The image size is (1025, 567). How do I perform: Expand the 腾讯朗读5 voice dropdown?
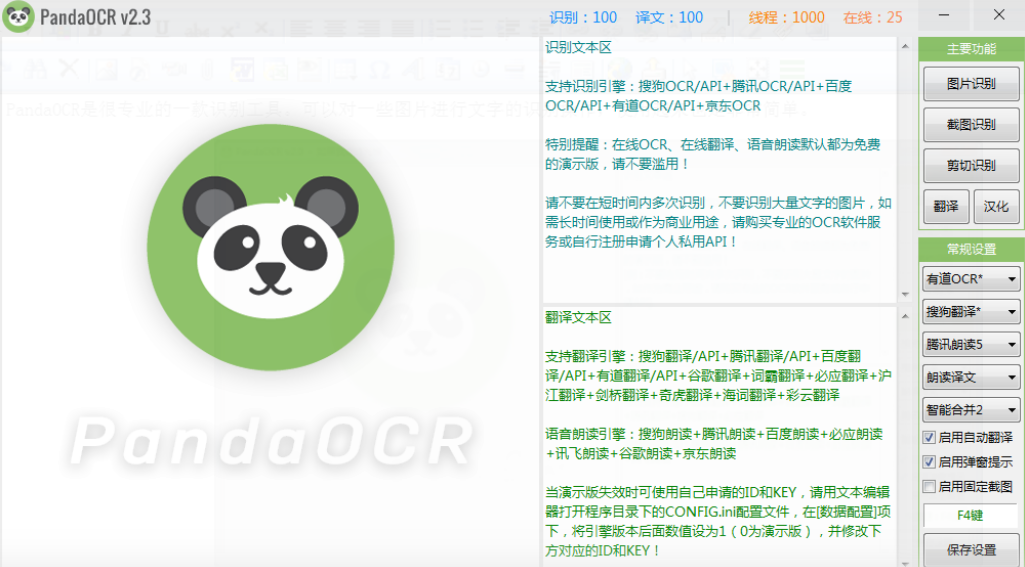pyautogui.click(x=971, y=345)
